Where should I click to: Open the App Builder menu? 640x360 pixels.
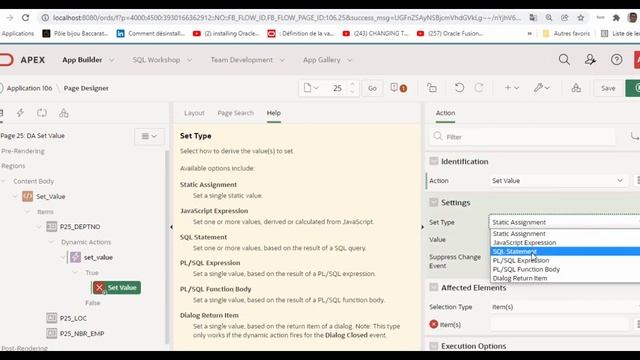(88, 60)
